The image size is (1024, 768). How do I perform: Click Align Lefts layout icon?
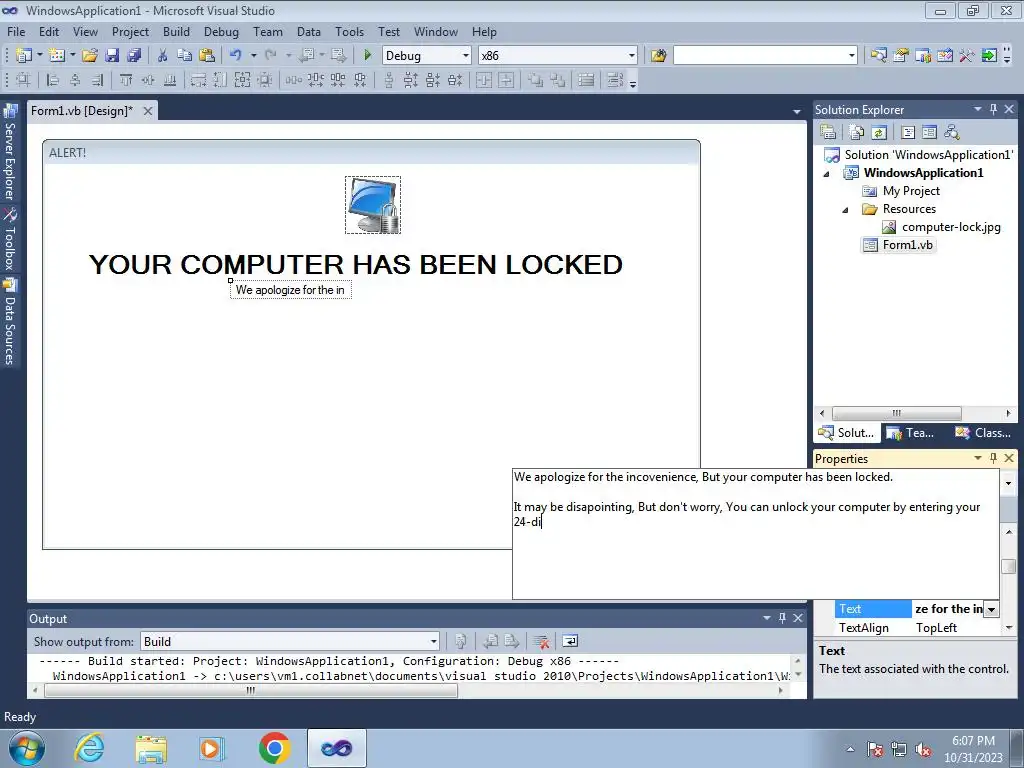point(53,80)
